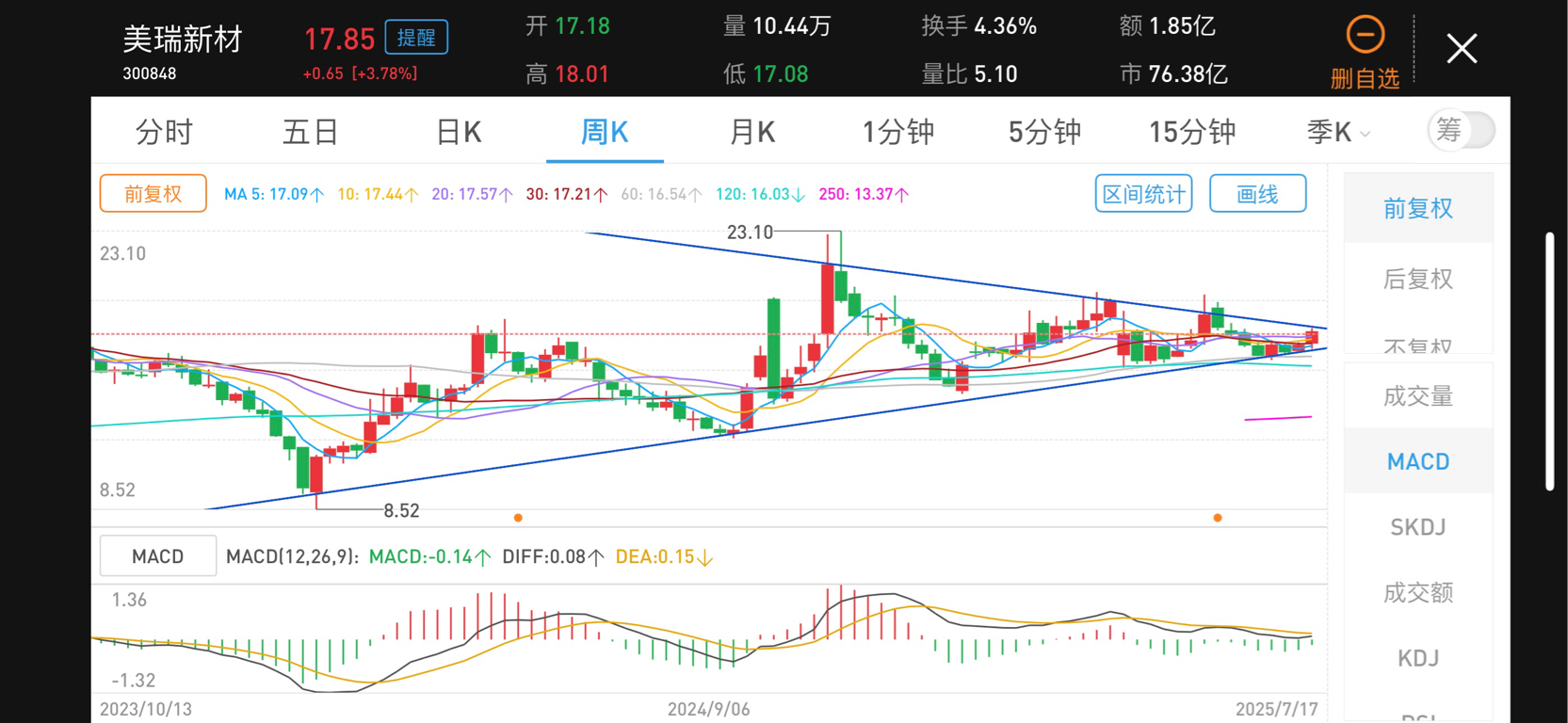Select the 成交量 indicator in sidebar
1568x723 pixels.
pyautogui.click(x=1418, y=396)
